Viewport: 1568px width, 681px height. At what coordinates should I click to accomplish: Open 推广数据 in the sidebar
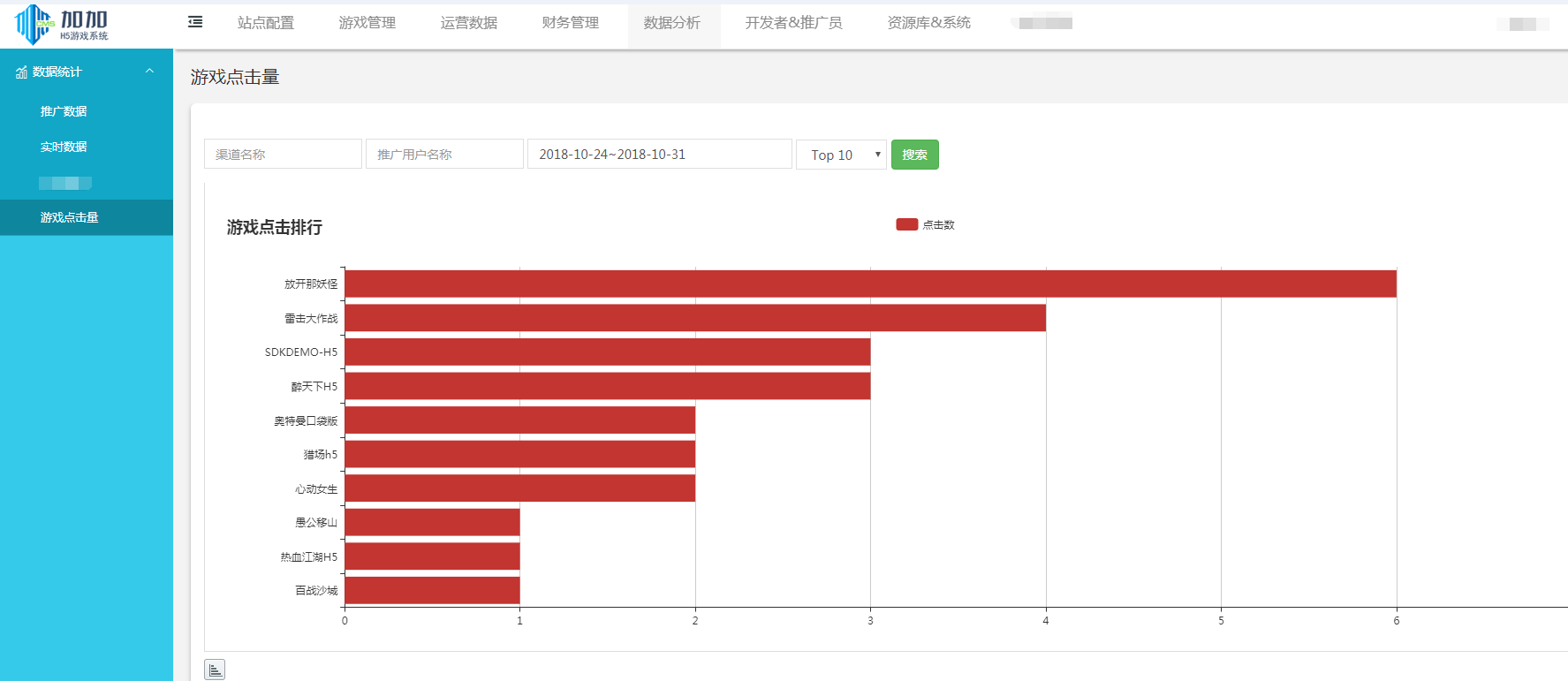point(64,111)
